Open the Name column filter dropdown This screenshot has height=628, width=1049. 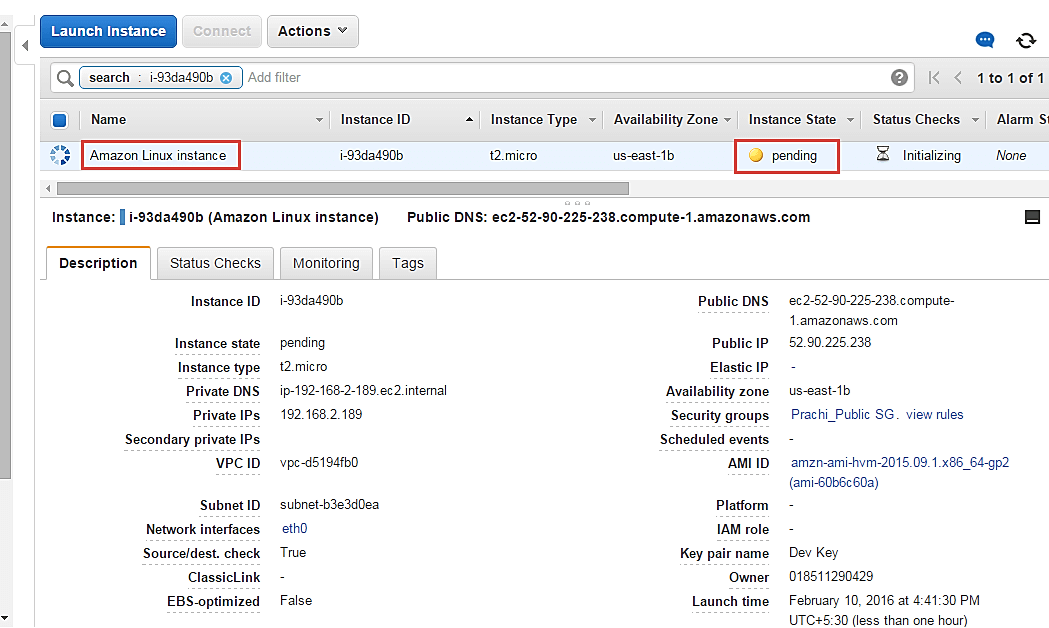click(320, 120)
